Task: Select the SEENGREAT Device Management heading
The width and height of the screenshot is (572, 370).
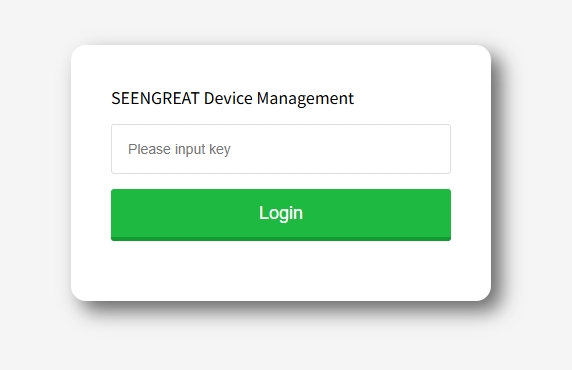Action: (232, 98)
